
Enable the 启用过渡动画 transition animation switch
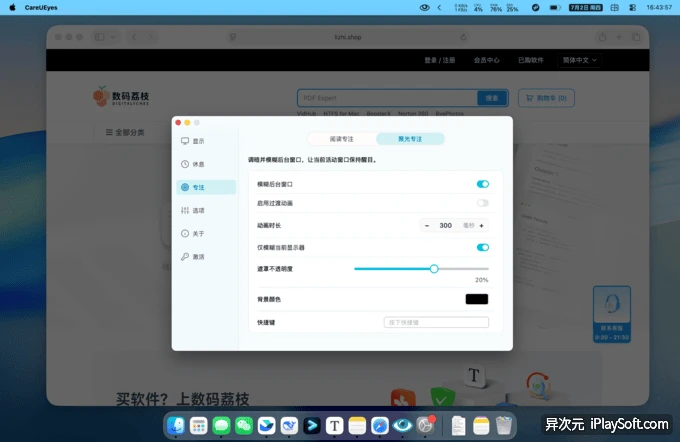click(482, 203)
